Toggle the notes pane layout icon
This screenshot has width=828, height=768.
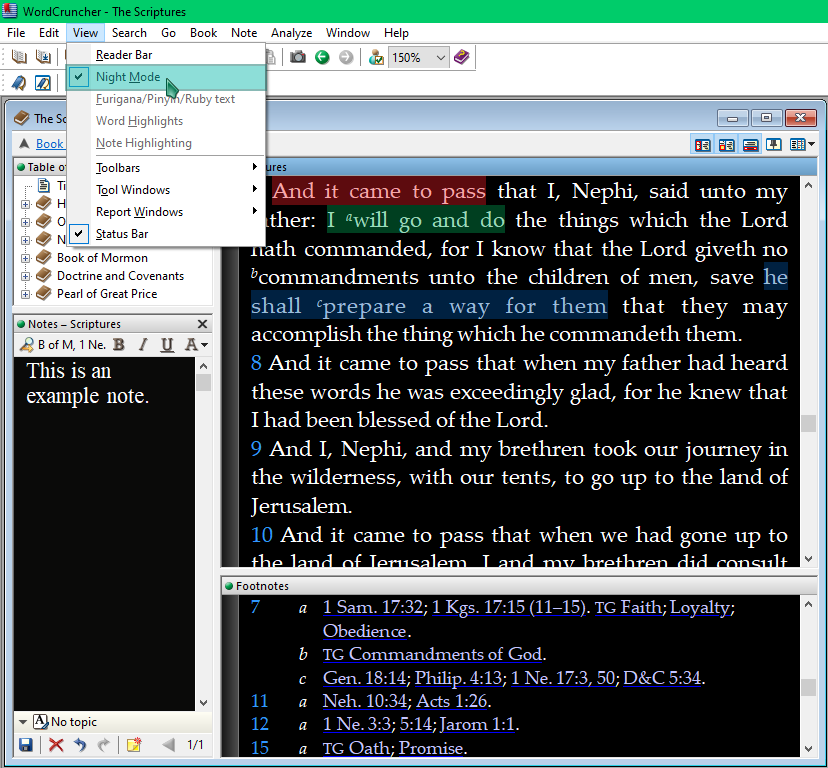[x=727, y=145]
